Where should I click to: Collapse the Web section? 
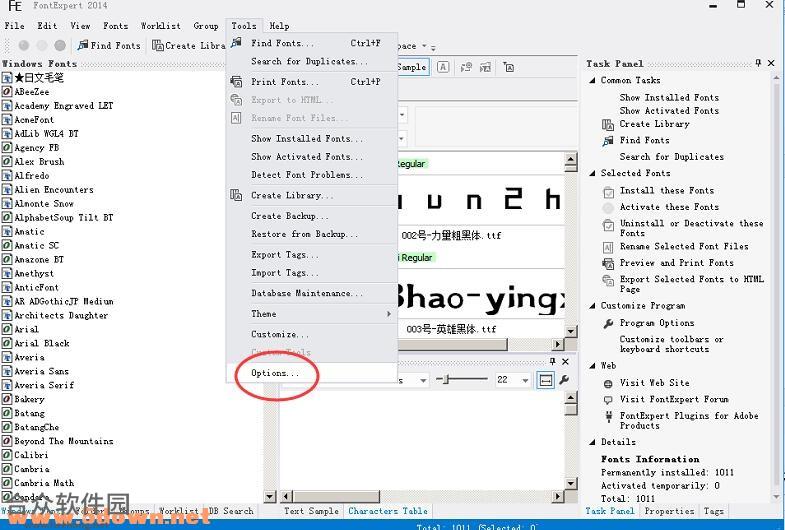592,366
